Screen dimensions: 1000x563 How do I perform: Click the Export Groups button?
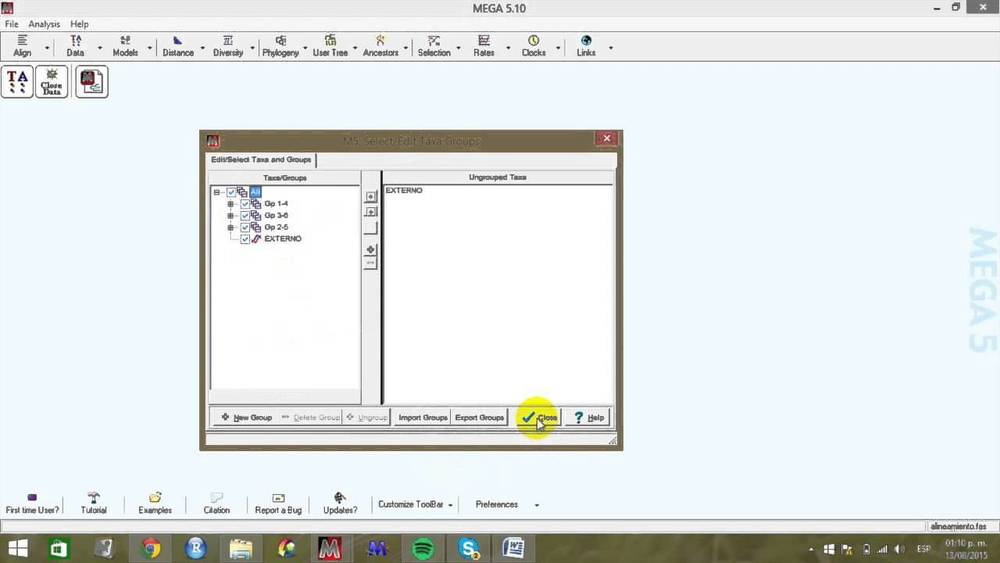point(479,417)
